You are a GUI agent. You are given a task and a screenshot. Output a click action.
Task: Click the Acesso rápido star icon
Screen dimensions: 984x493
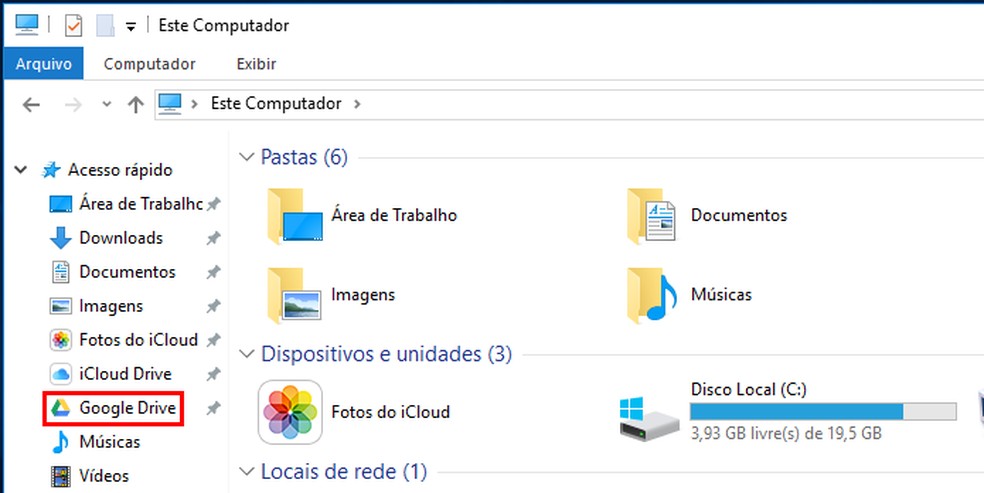(51, 170)
